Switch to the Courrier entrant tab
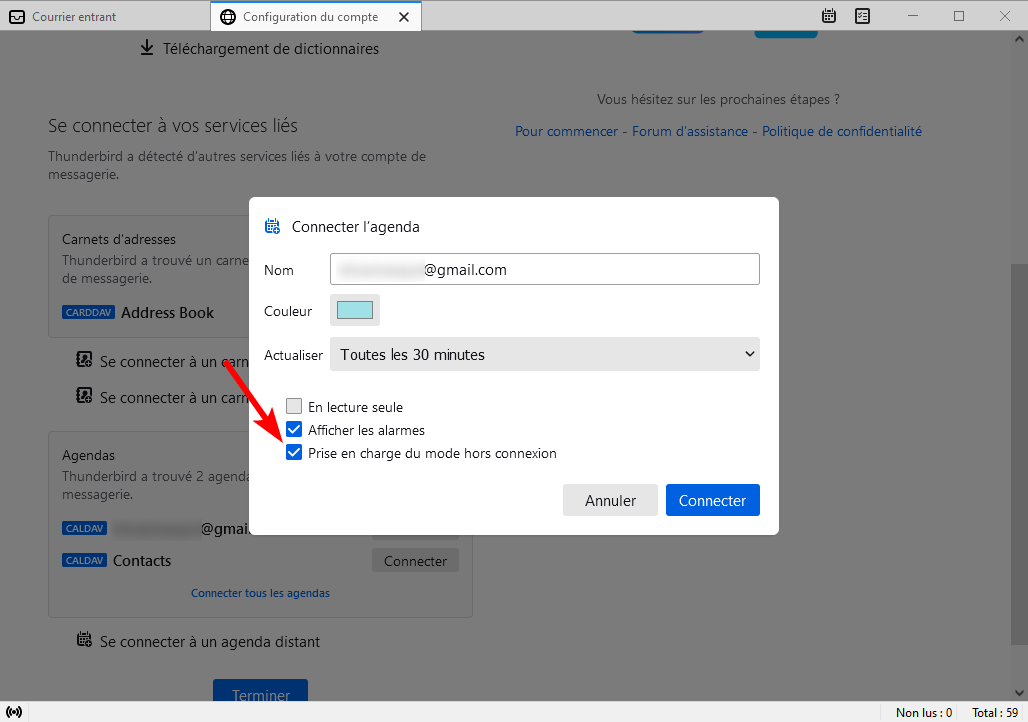 pos(73,17)
